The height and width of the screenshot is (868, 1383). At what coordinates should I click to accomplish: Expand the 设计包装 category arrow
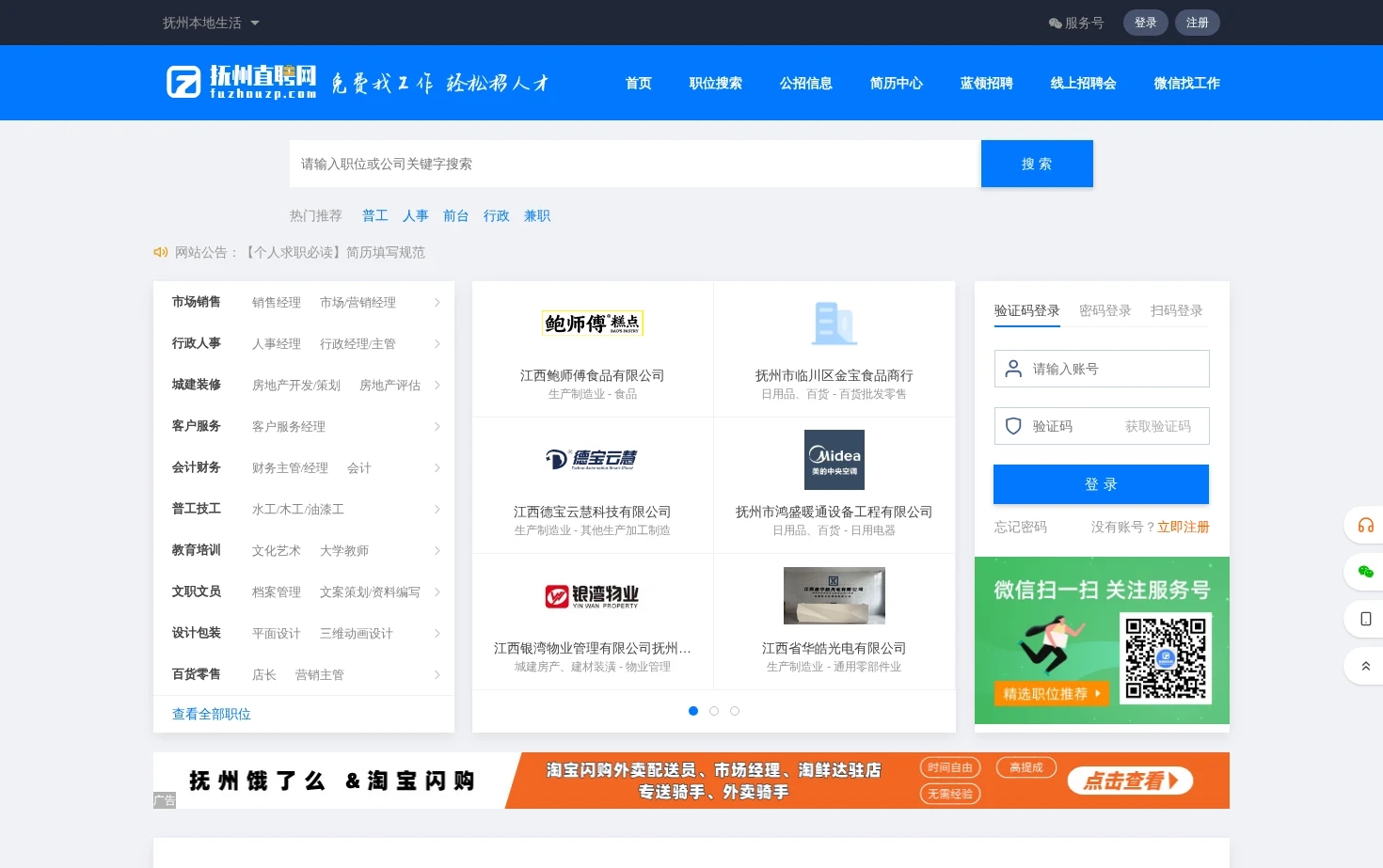pos(437,633)
